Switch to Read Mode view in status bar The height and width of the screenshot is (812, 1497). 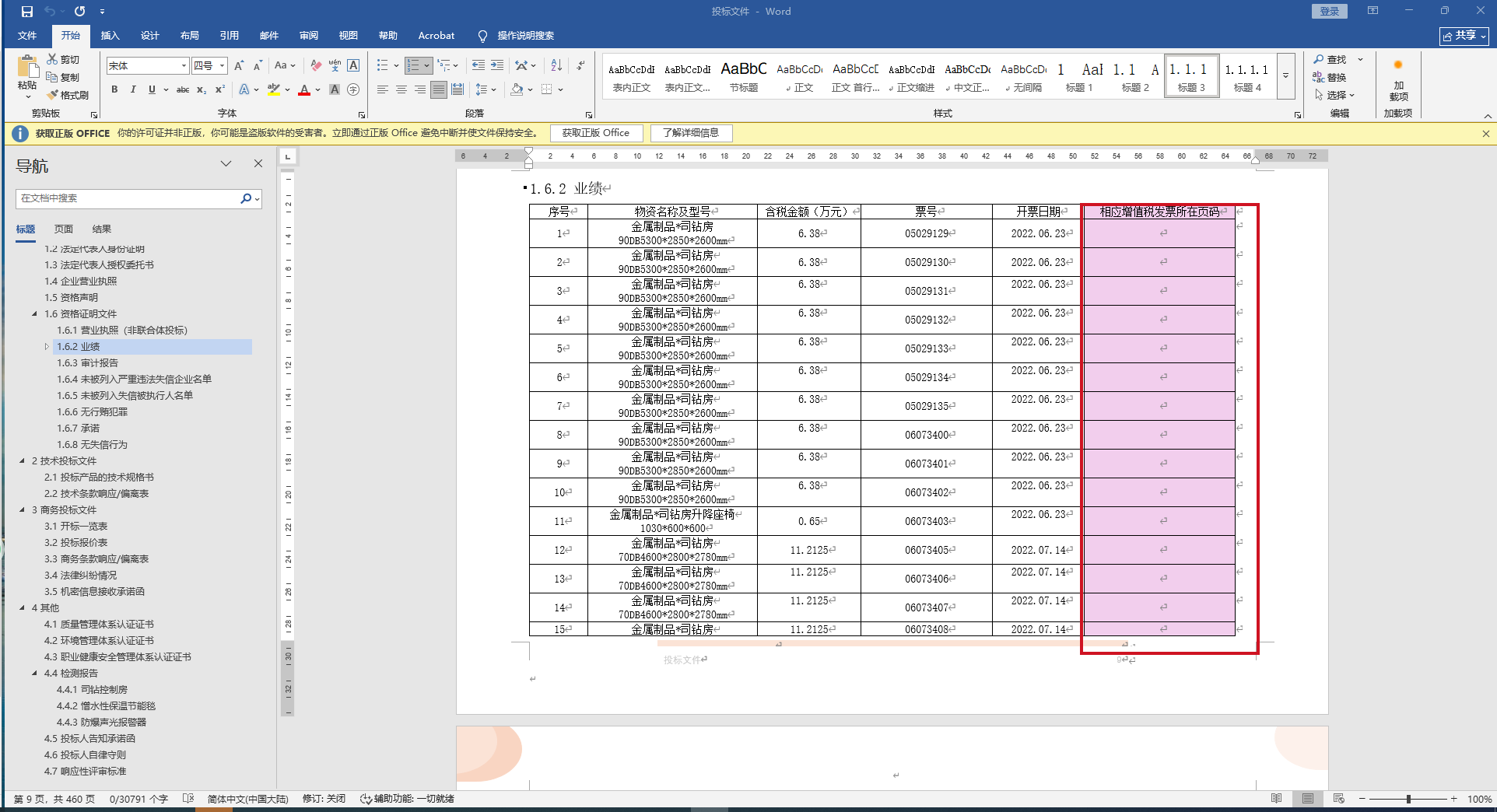pos(1277,799)
